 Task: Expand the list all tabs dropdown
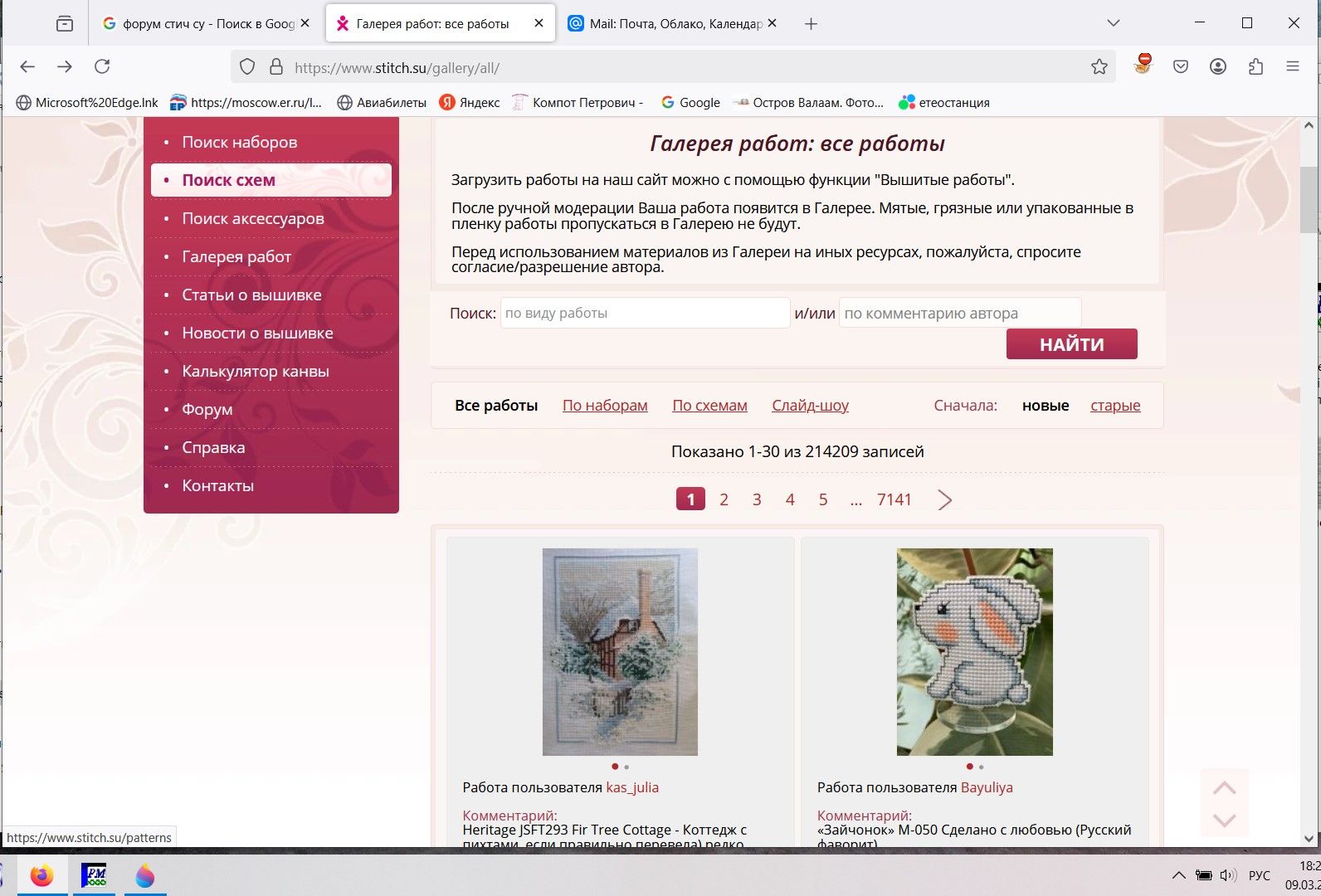(x=1114, y=23)
